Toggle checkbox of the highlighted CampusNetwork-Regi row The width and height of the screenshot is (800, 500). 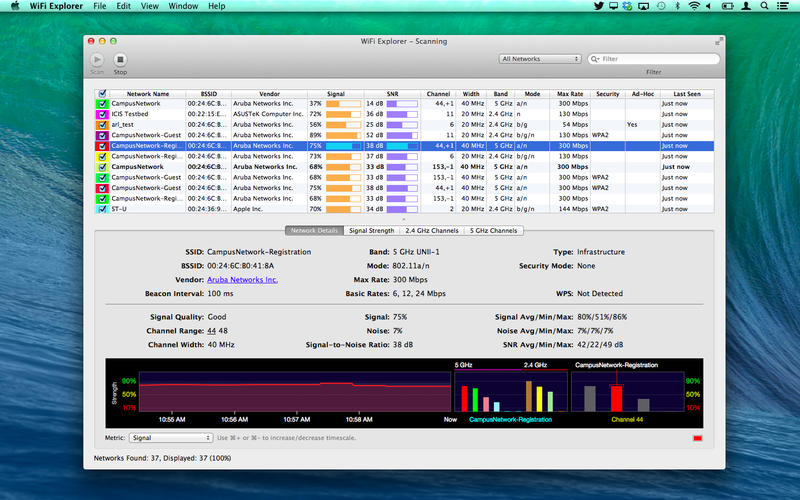click(x=102, y=146)
